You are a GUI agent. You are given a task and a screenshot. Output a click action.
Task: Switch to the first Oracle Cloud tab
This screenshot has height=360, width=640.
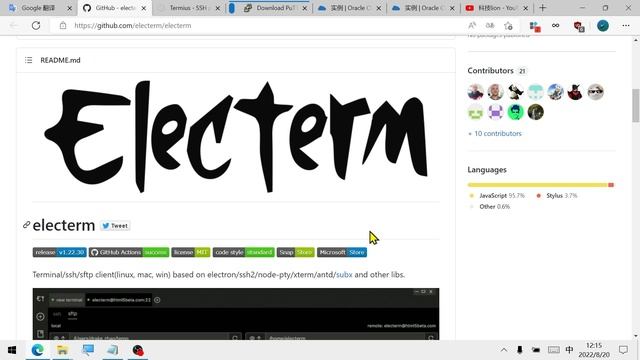pyautogui.click(x=349, y=8)
